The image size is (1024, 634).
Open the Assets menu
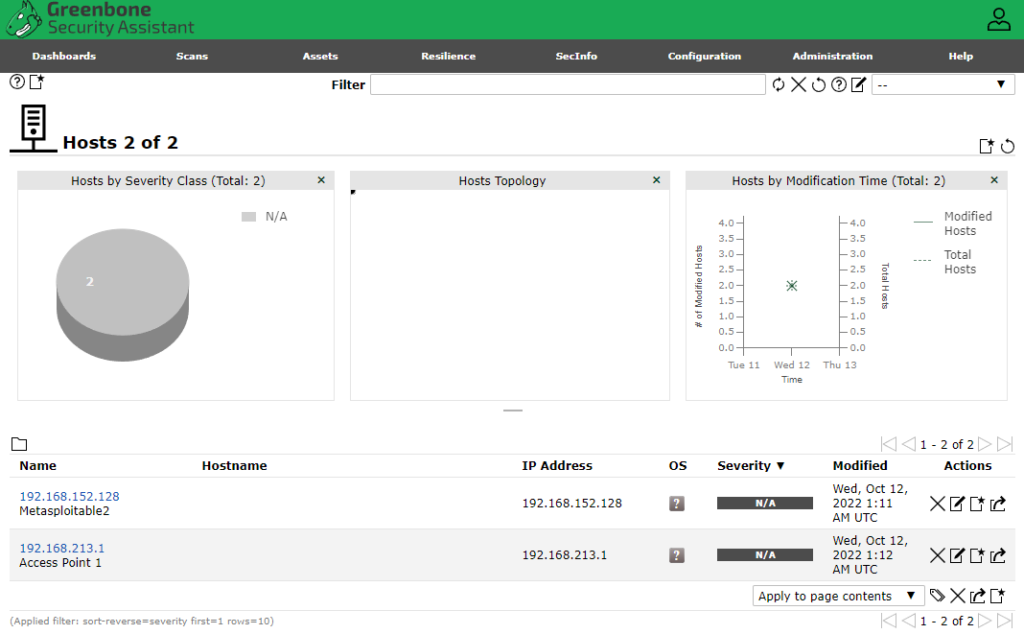tap(320, 56)
